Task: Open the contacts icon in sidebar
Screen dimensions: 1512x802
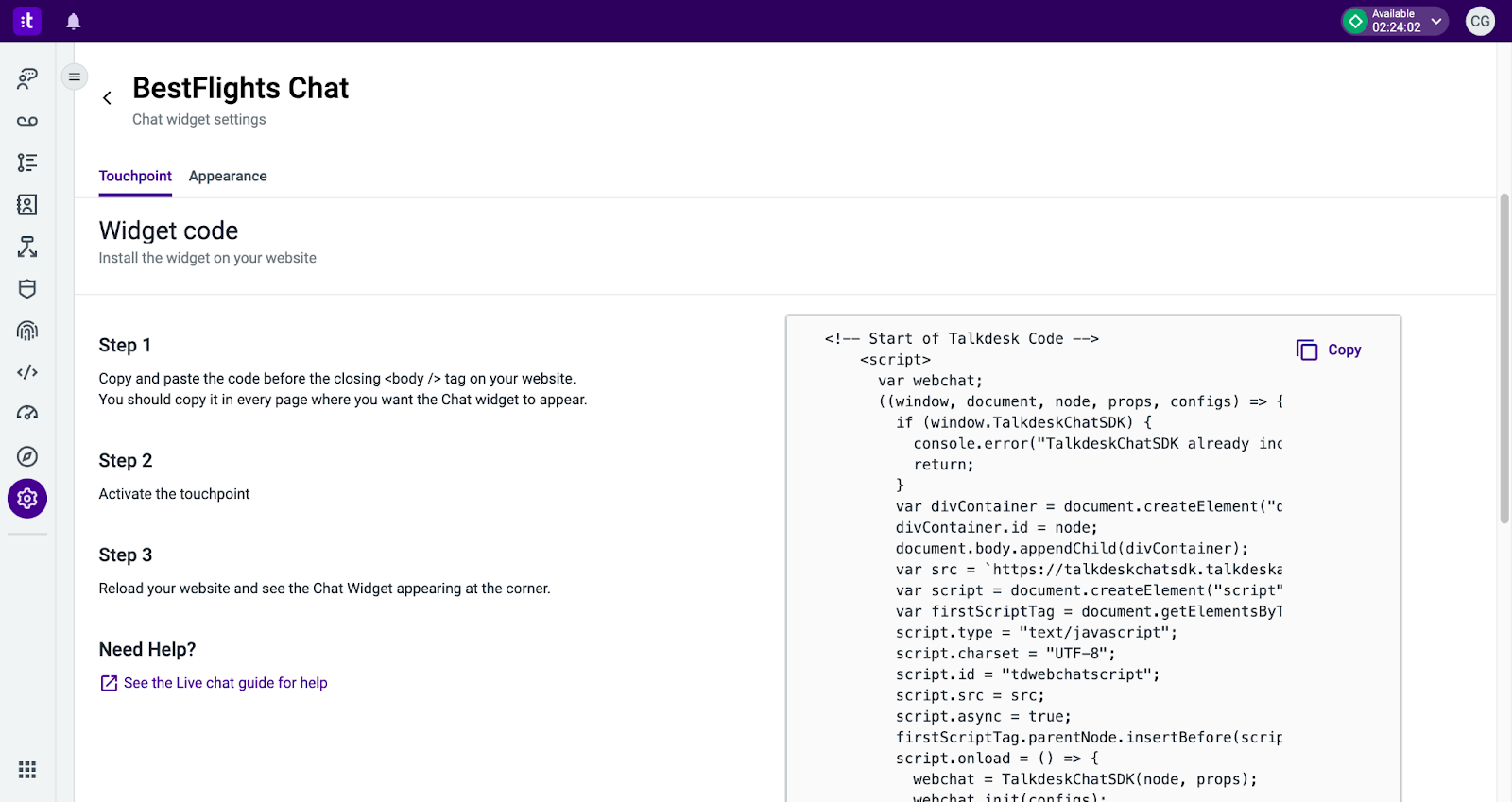Action: click(x=27, y=204)
